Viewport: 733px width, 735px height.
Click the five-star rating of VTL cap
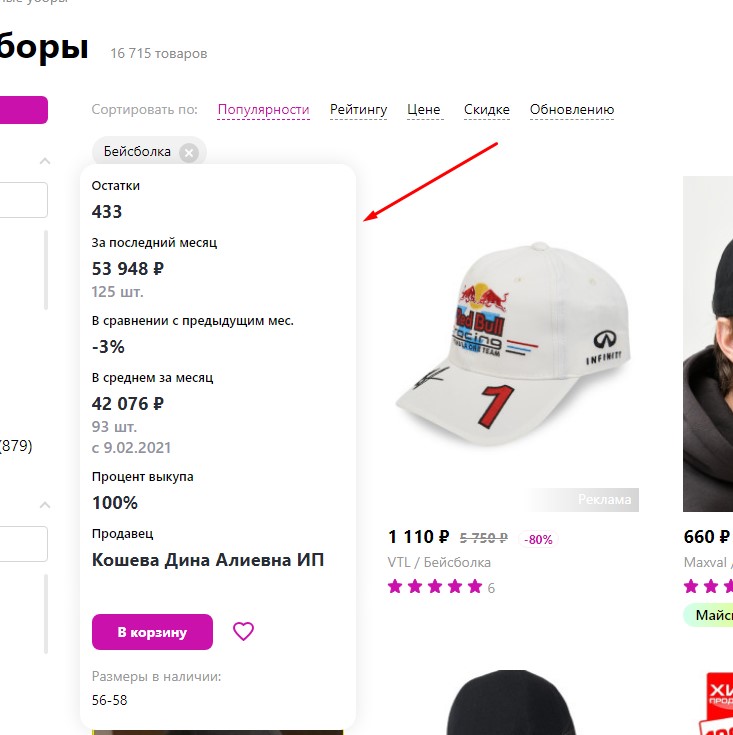click(435, 587)
